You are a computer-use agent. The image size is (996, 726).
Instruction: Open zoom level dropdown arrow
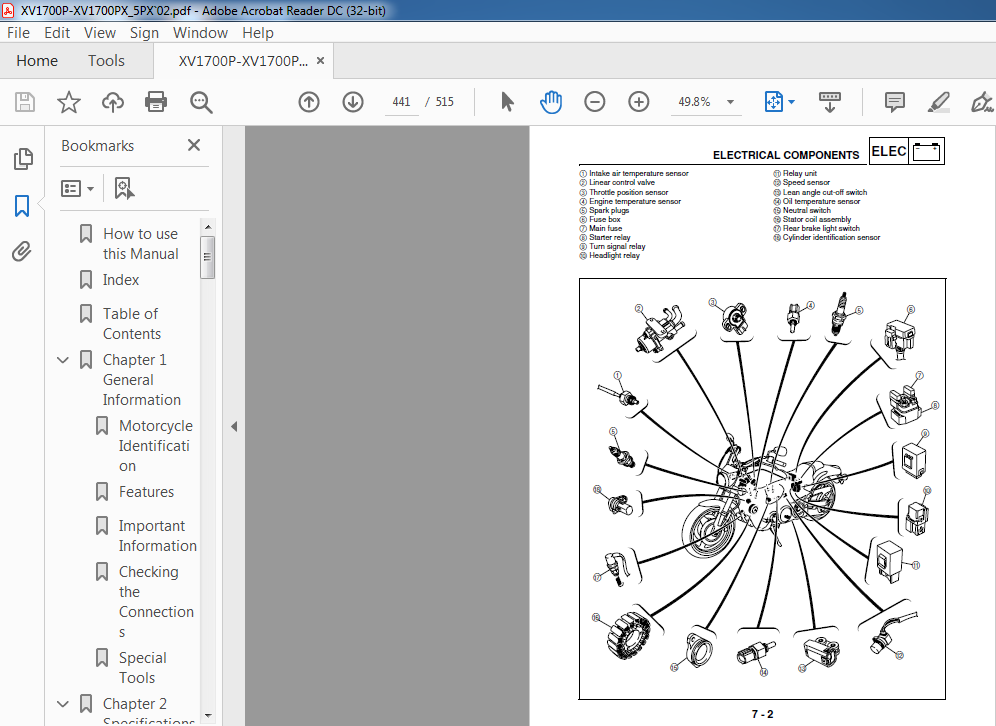click(730, 102)
